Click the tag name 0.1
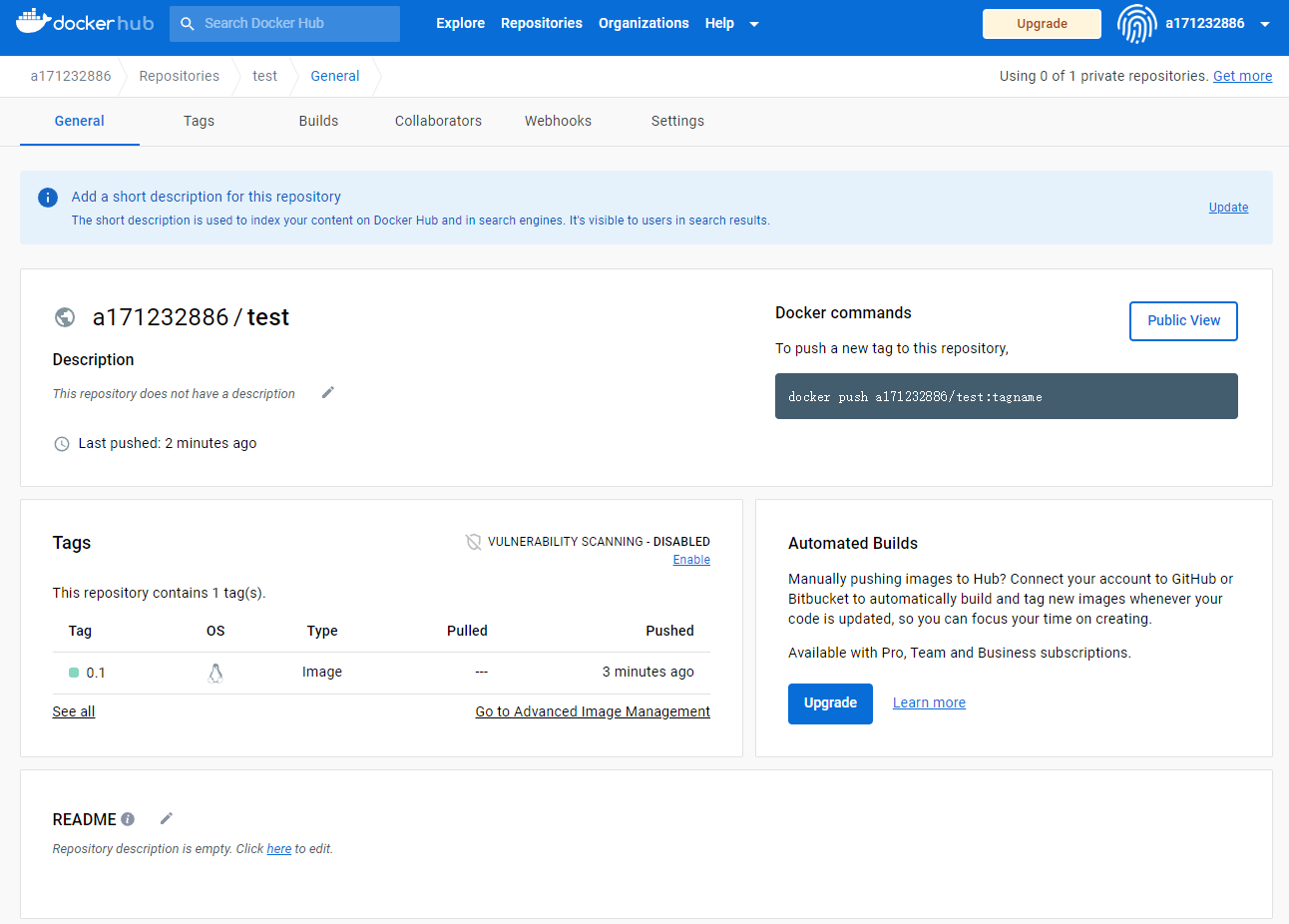 (x=96, y=673)
